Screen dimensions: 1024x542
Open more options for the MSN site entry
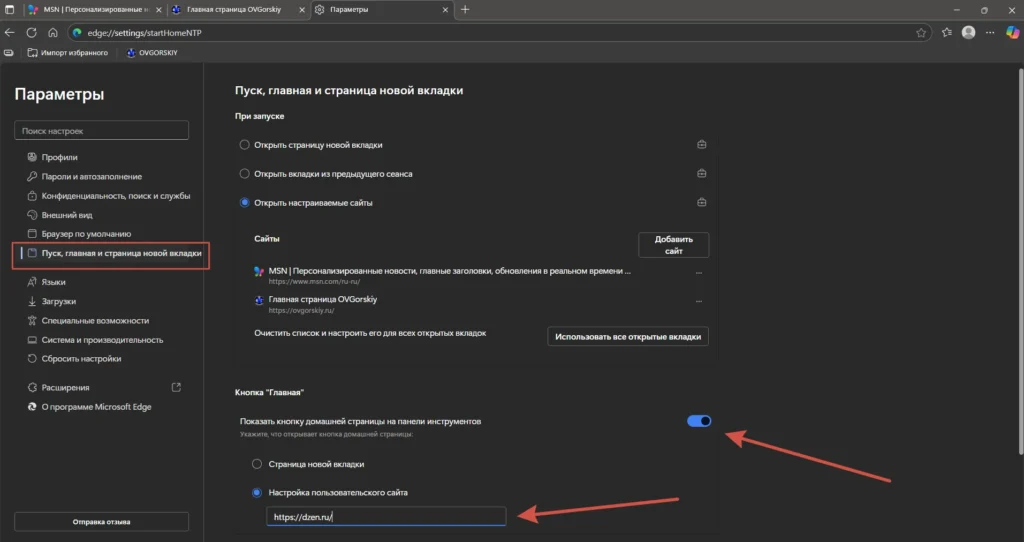tap(699, 273)
